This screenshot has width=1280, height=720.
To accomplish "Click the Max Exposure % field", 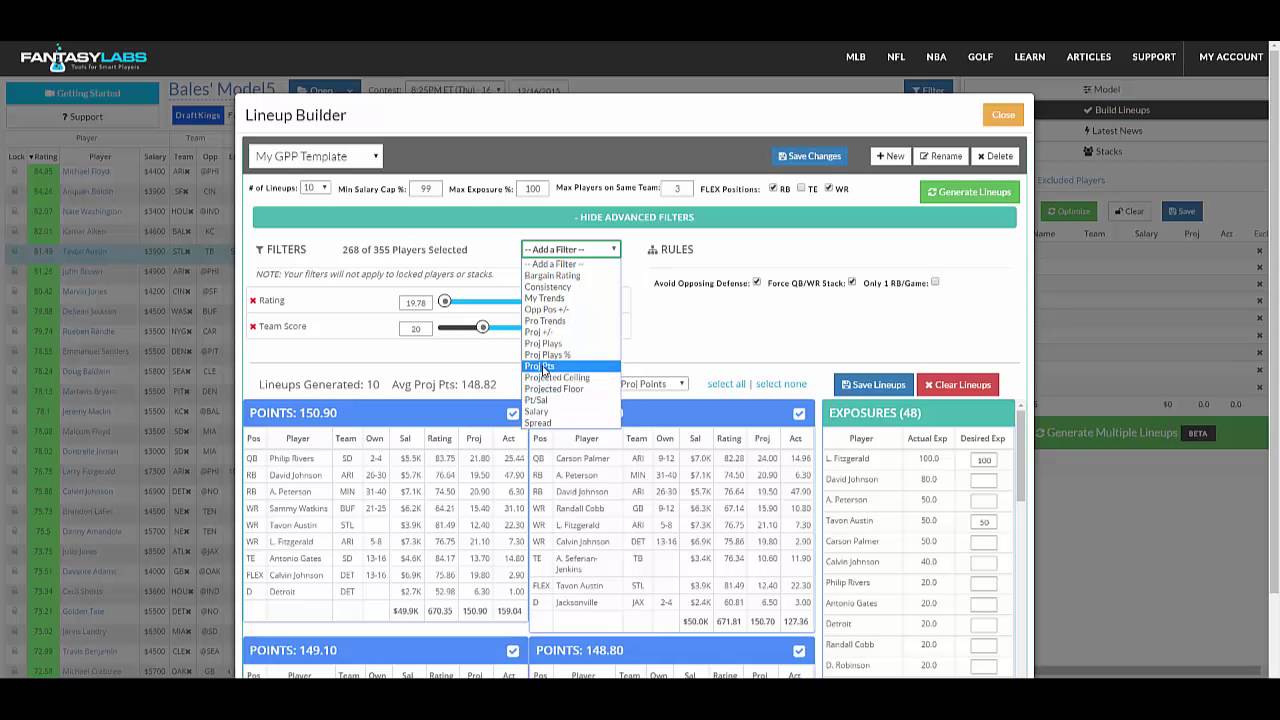I will (x=532, y=189).
